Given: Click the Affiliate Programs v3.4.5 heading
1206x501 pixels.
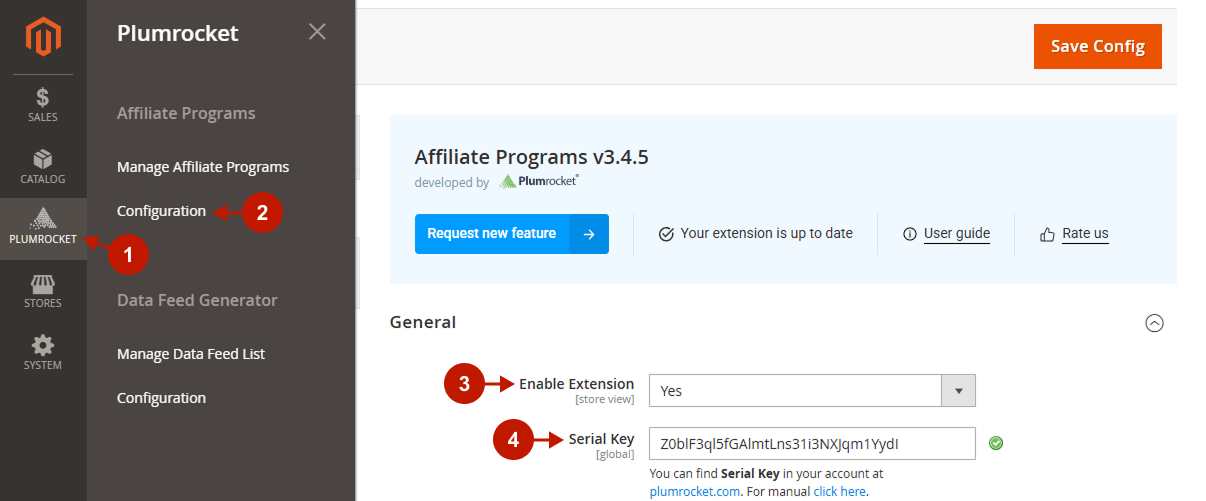Looking at the screenshot, I should click(532, 157).
